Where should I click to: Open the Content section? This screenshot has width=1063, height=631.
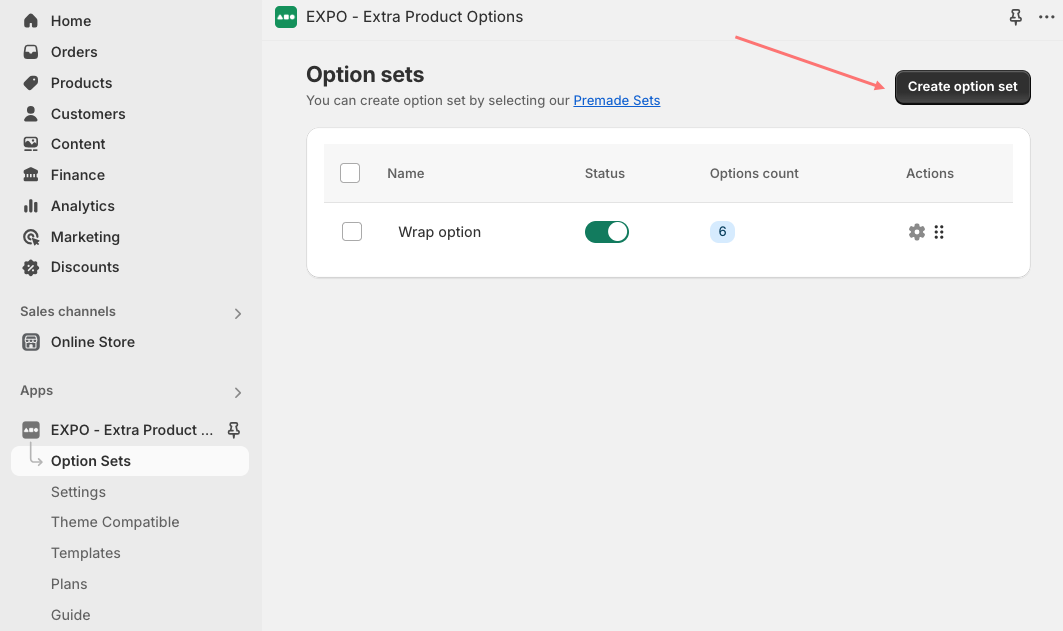pos(78,144)
